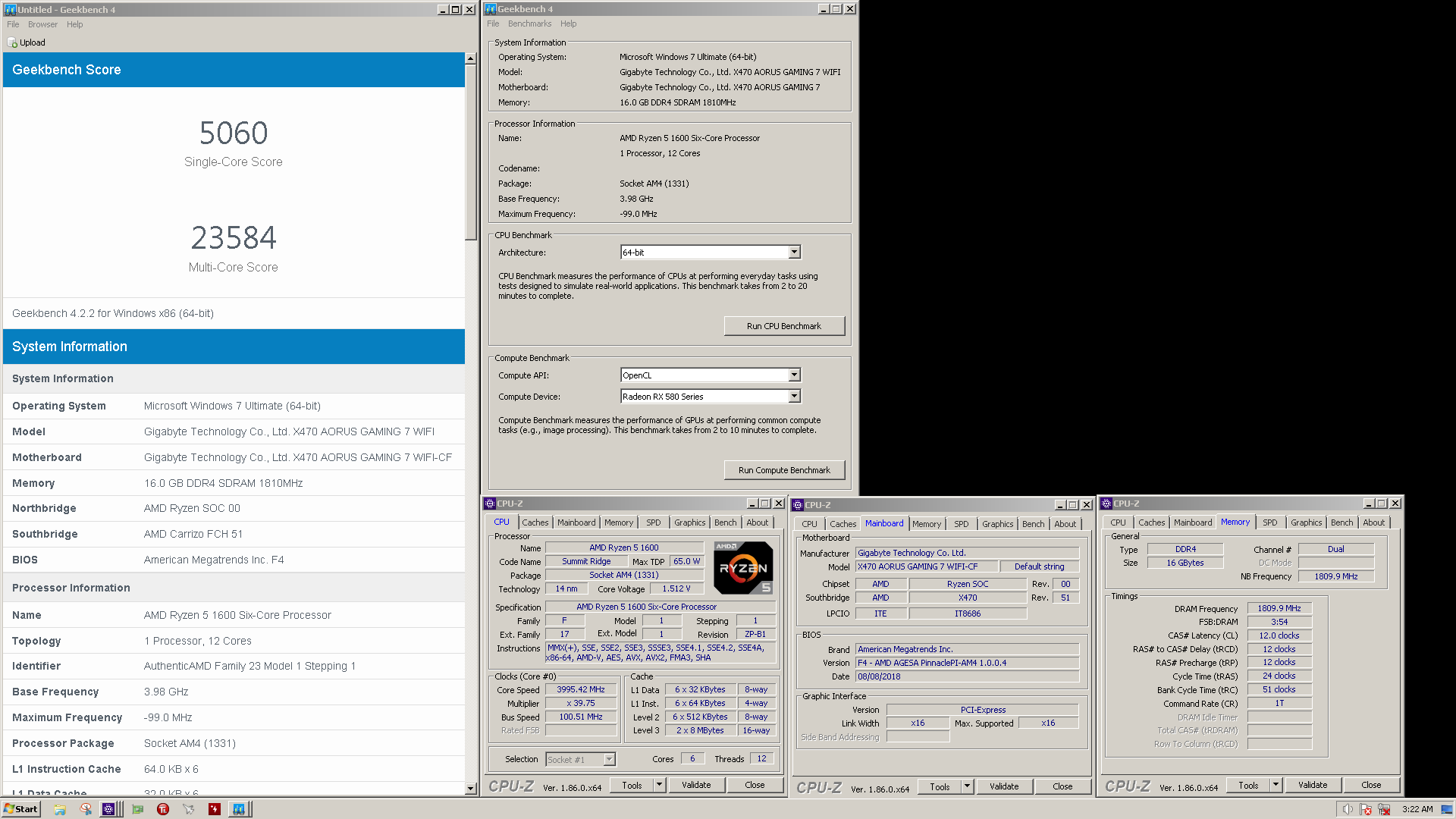Click the Core Voltage value 1.512 V
Image resolution: width=1456 pixels, height=819 pixels.
pos(676,588)
